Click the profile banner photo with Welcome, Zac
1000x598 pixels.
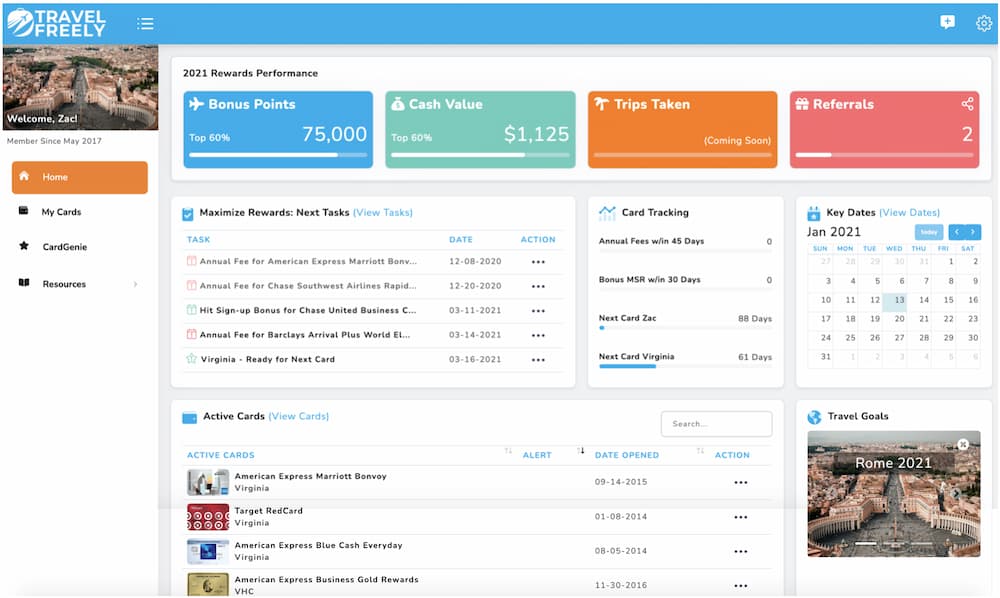click(x=80, y=87)
